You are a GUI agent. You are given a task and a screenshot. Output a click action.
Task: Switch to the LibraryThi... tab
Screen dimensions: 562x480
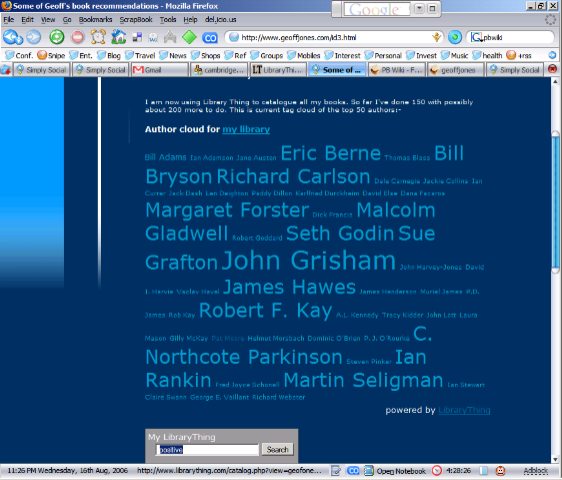coord(278,70)
